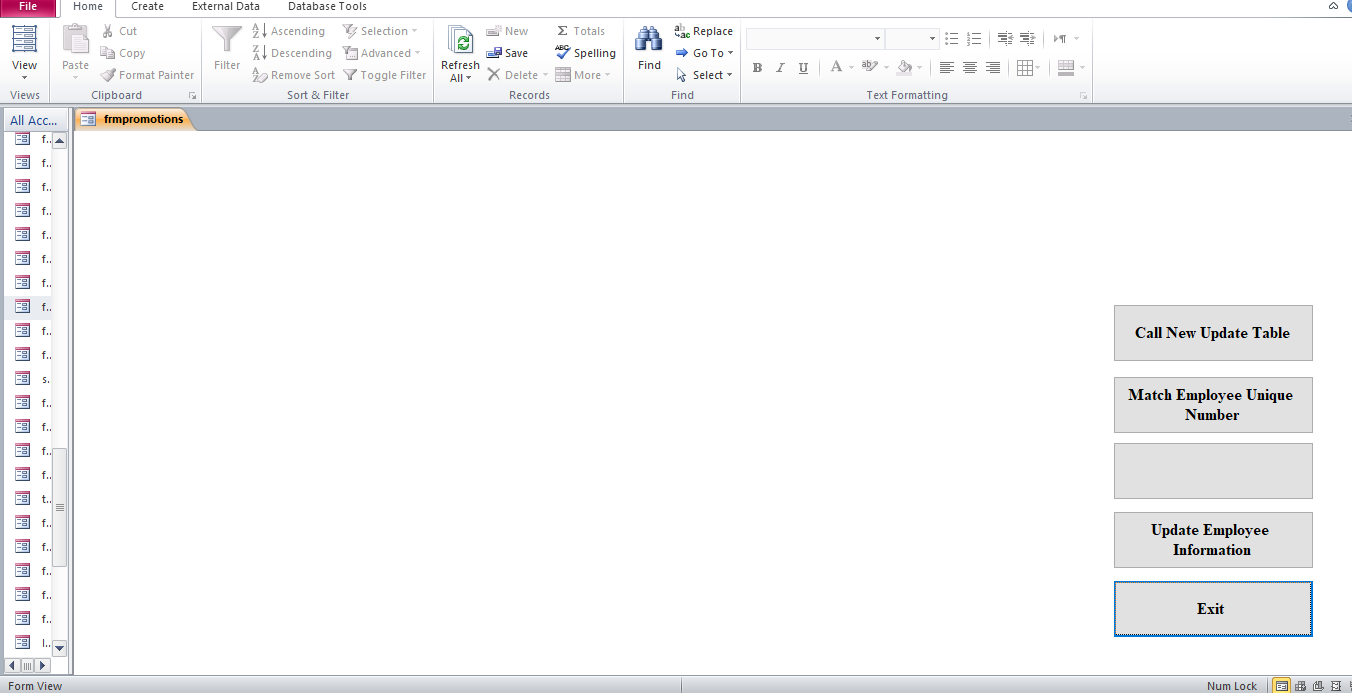Click the background fill bucket color

[x=904, y=68]
